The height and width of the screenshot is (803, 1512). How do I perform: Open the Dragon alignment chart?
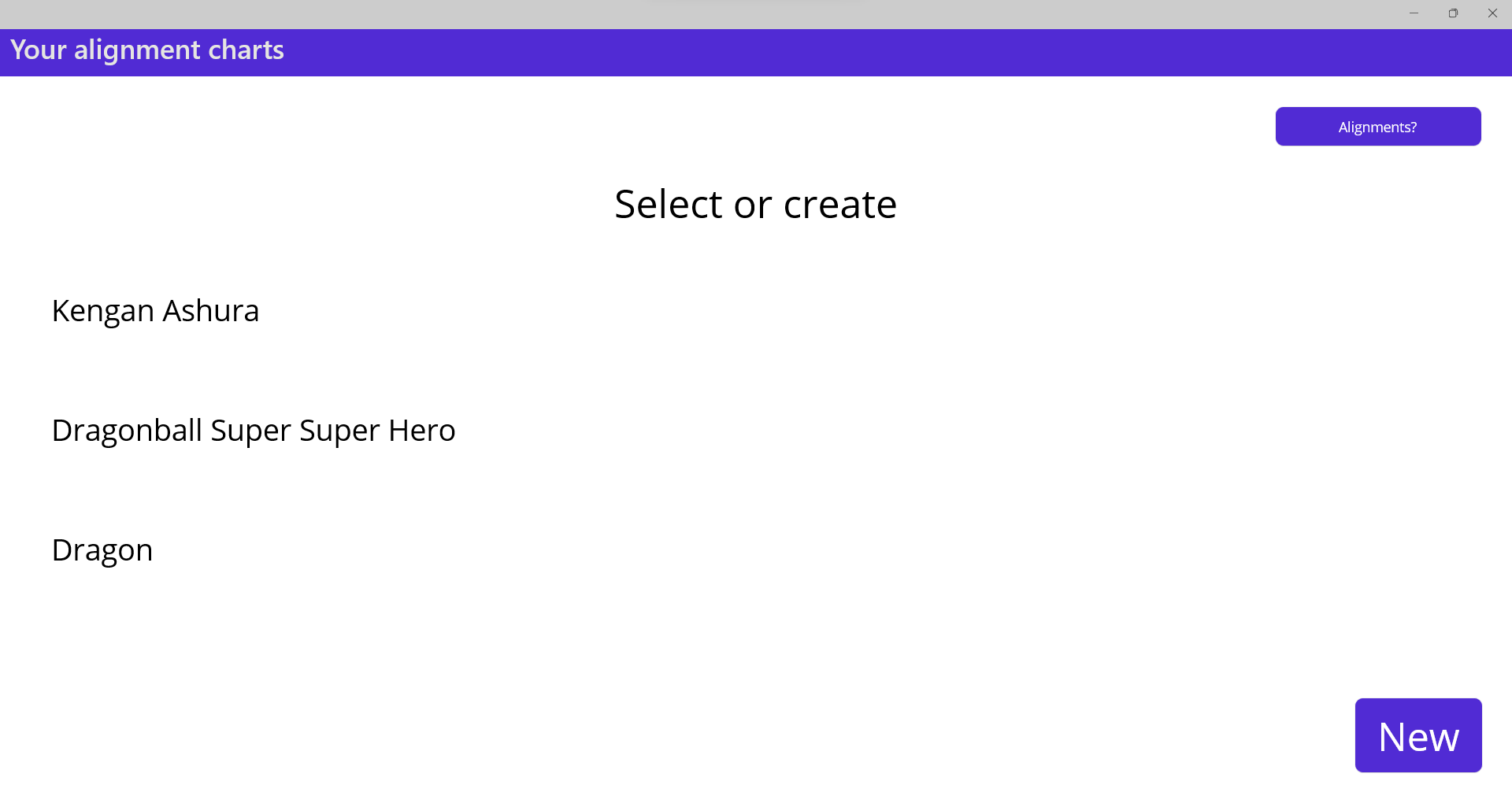(x=102, y=550)
